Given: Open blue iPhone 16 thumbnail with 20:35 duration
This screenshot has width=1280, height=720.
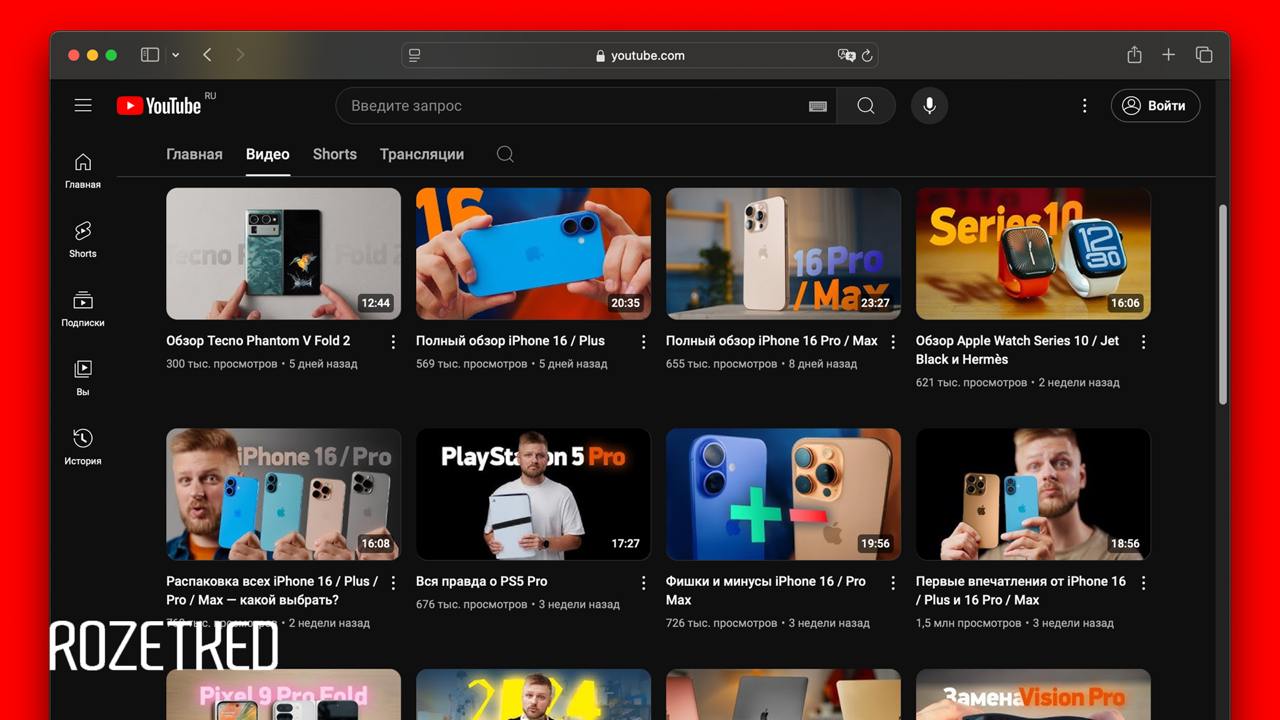Looking at the screenshot, I should [x=533, y=254].
